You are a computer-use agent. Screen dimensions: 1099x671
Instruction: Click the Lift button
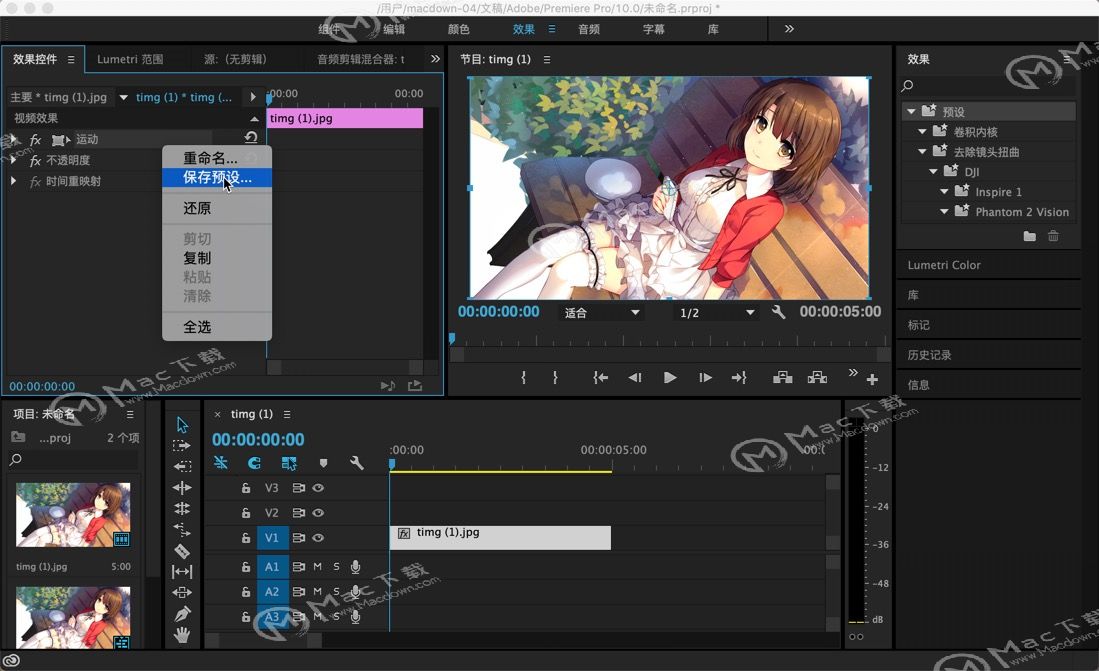[783, 378]
